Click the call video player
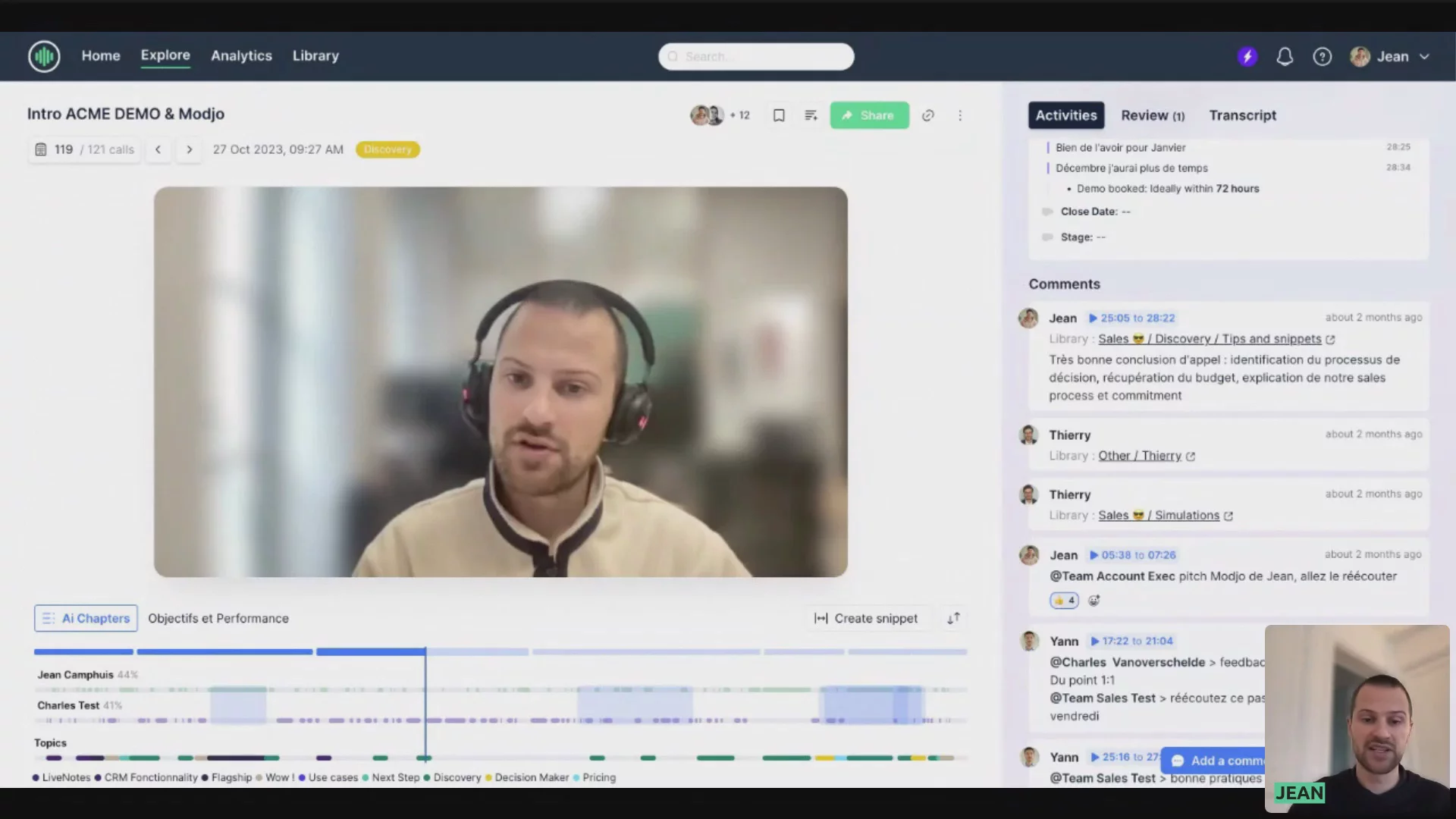Viewport: 1456px width, 819px height. coord(500,381)
